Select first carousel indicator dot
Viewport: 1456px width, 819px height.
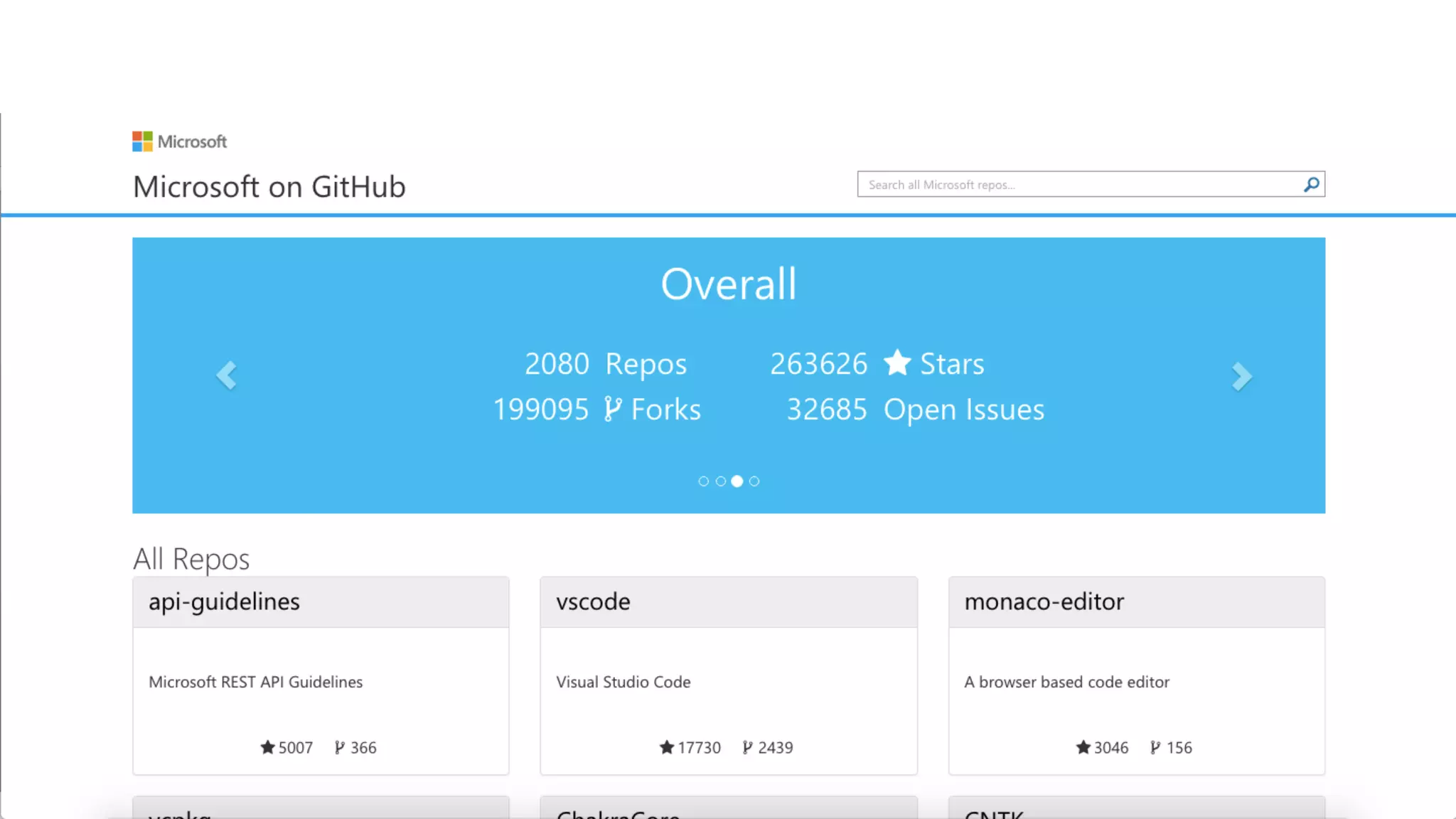click(703, 481)
